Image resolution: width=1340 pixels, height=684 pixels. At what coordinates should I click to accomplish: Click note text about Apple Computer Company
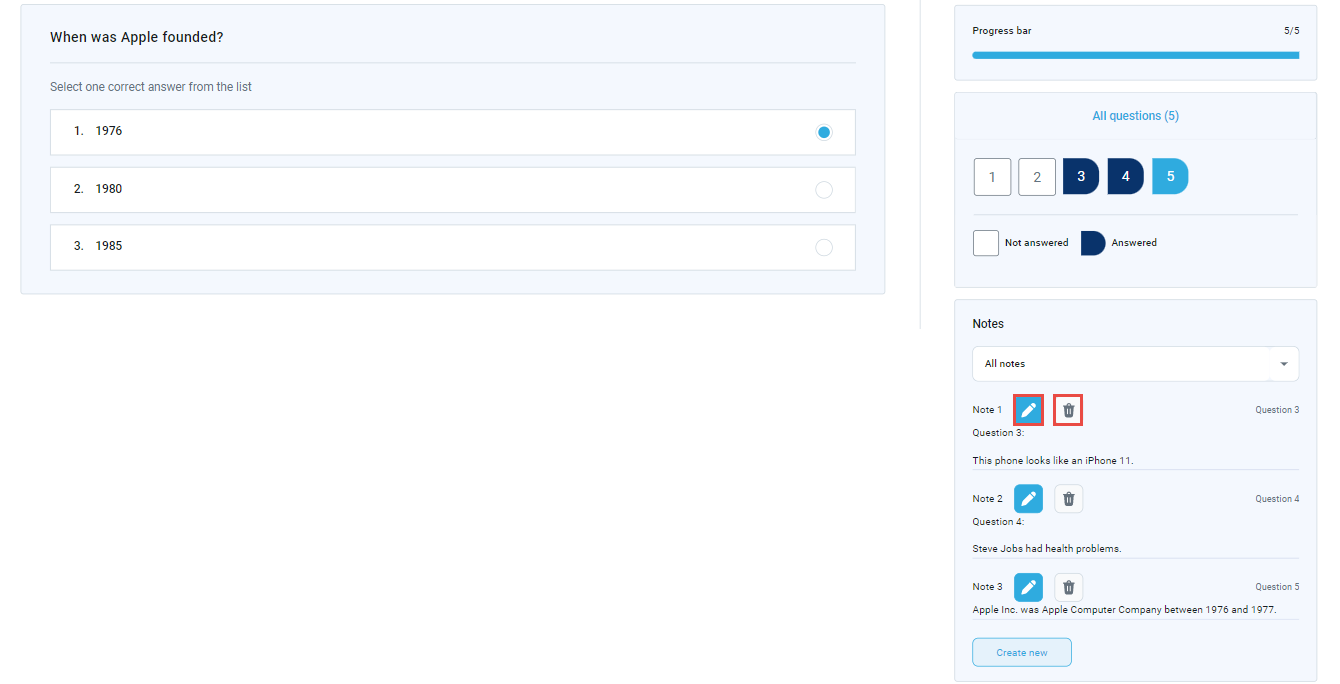(1124, 609)
